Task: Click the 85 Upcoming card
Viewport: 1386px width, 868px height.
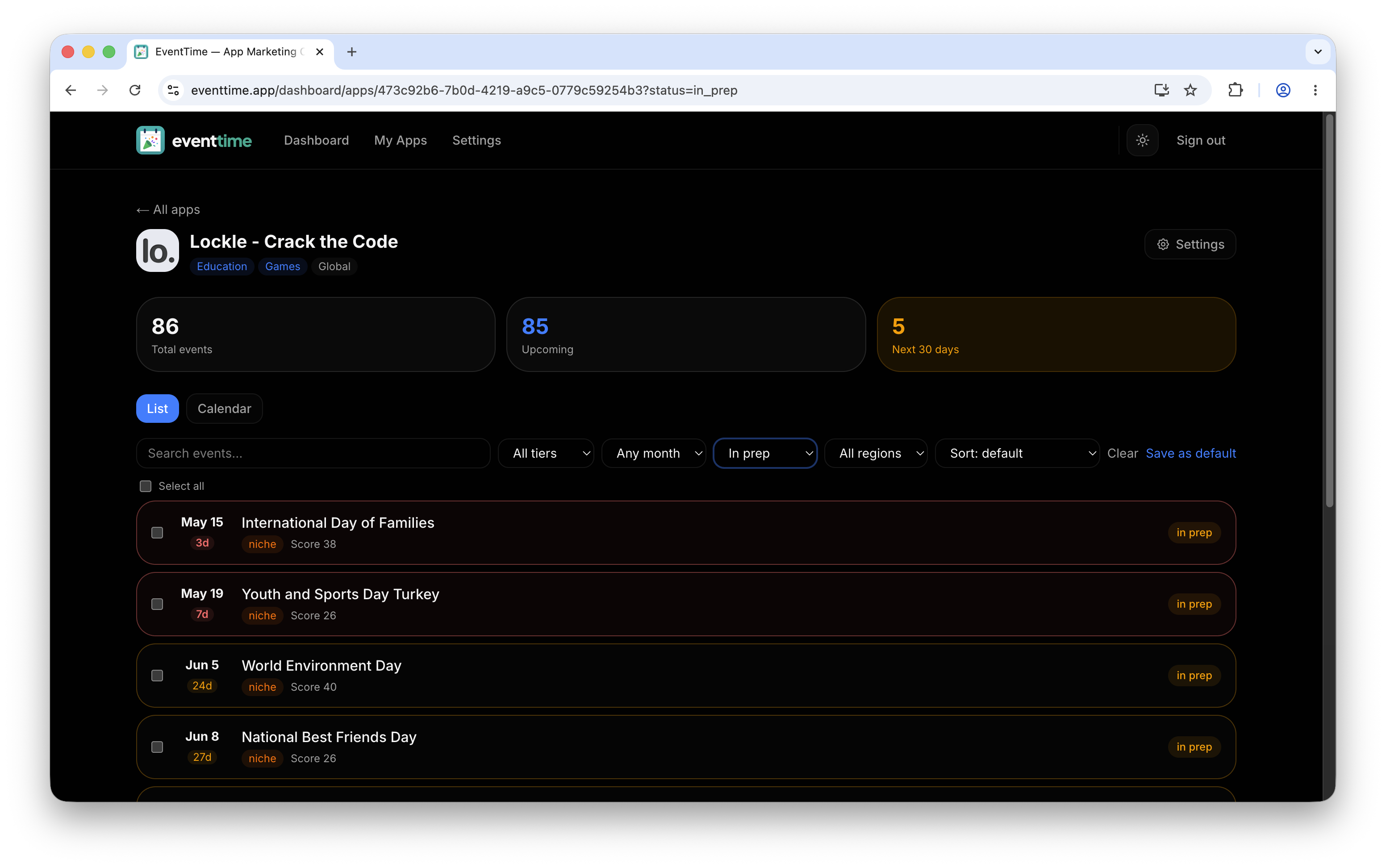Action: tap(686, 334)
